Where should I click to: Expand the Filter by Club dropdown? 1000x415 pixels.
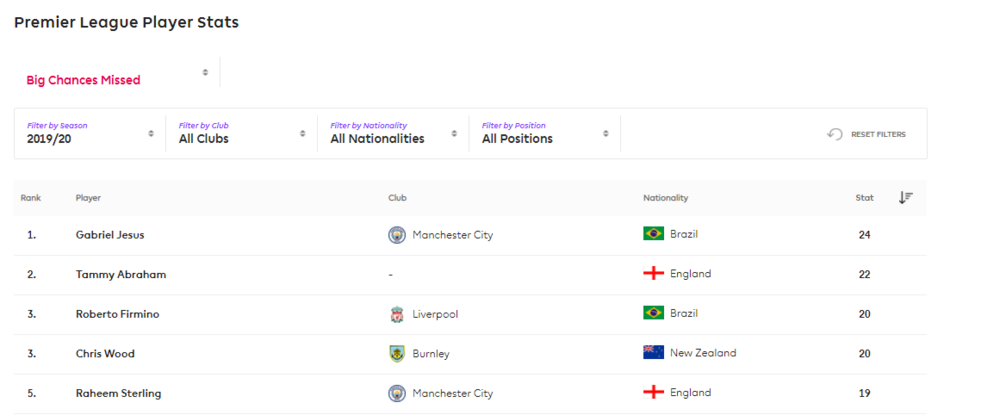(241, 133)
